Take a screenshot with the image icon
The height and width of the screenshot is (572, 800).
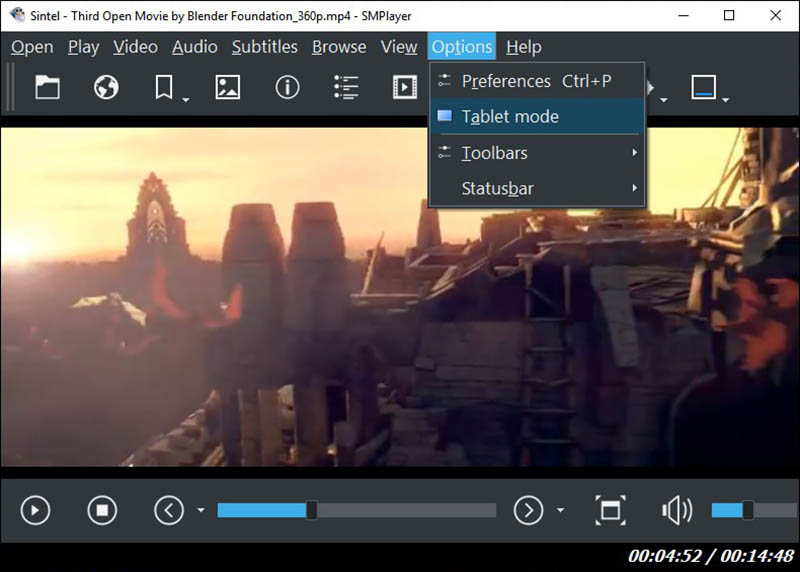click(x=227, y=88)
